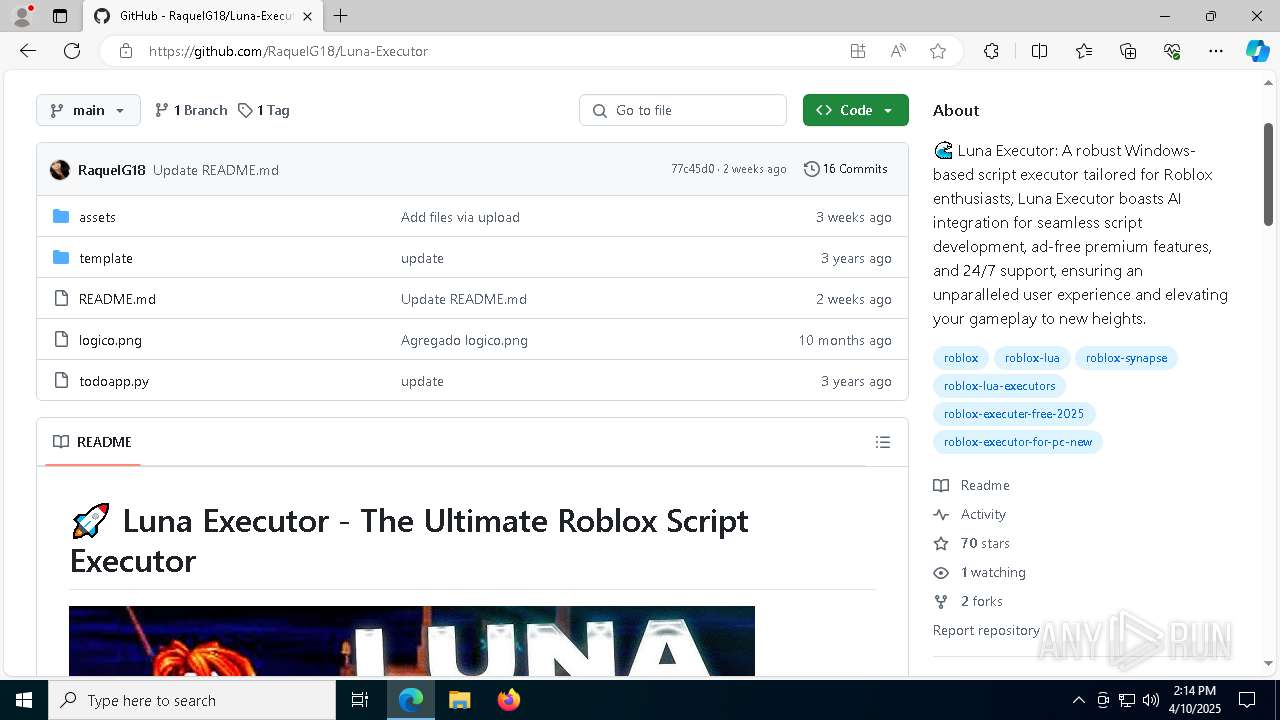View the 1 watching list
The height and width of the screenshot is (720, 1280).
pos(979,572)
